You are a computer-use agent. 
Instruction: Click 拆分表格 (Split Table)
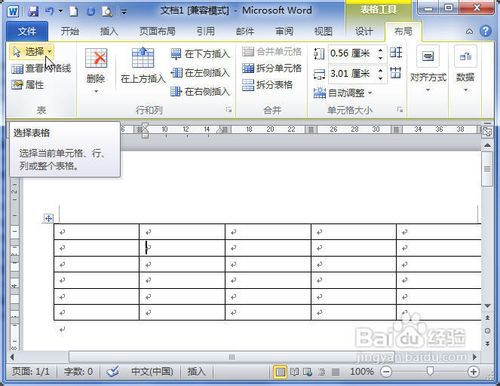click(x=267, y=85)
